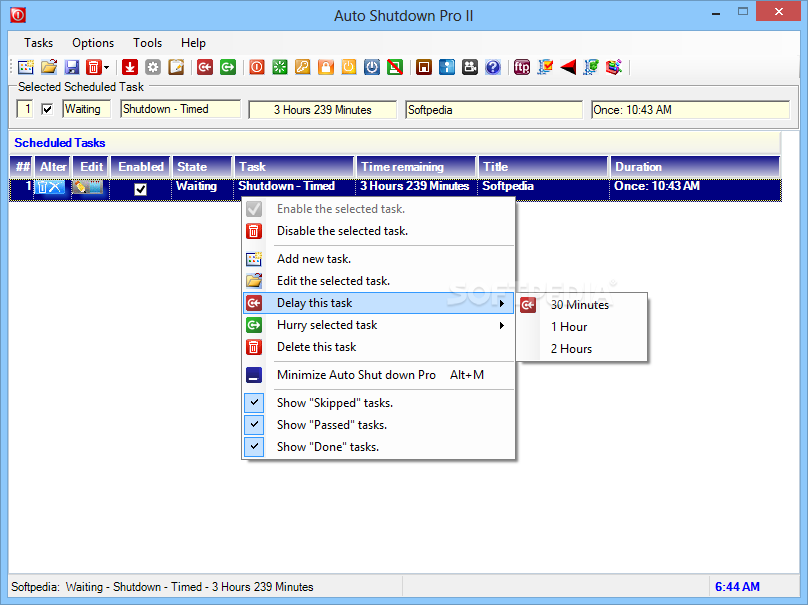Viewport: 808px width, 605px height.
Task: Click the blue question mark help icon
Action: pos(493,68)
